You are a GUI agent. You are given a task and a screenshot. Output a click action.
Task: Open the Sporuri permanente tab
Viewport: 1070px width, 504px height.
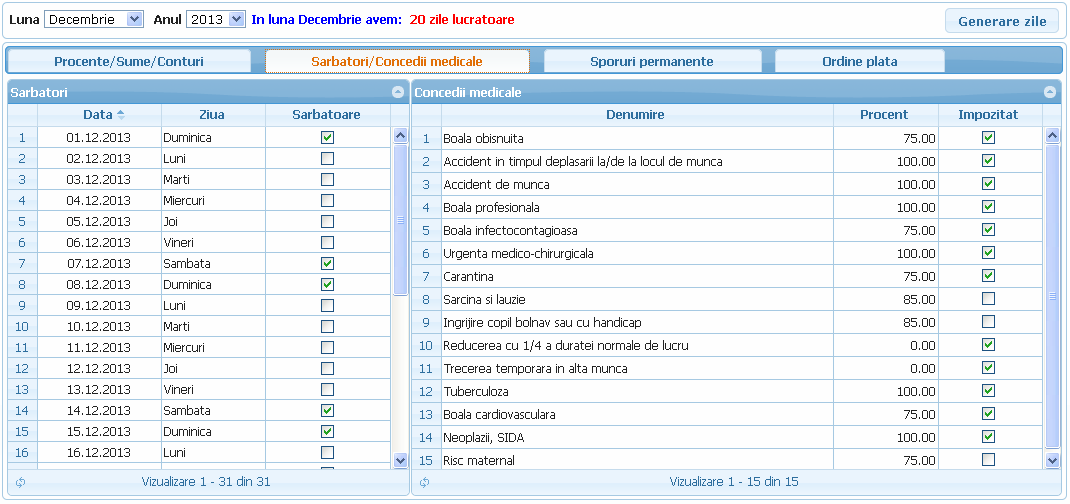point(652,61)
